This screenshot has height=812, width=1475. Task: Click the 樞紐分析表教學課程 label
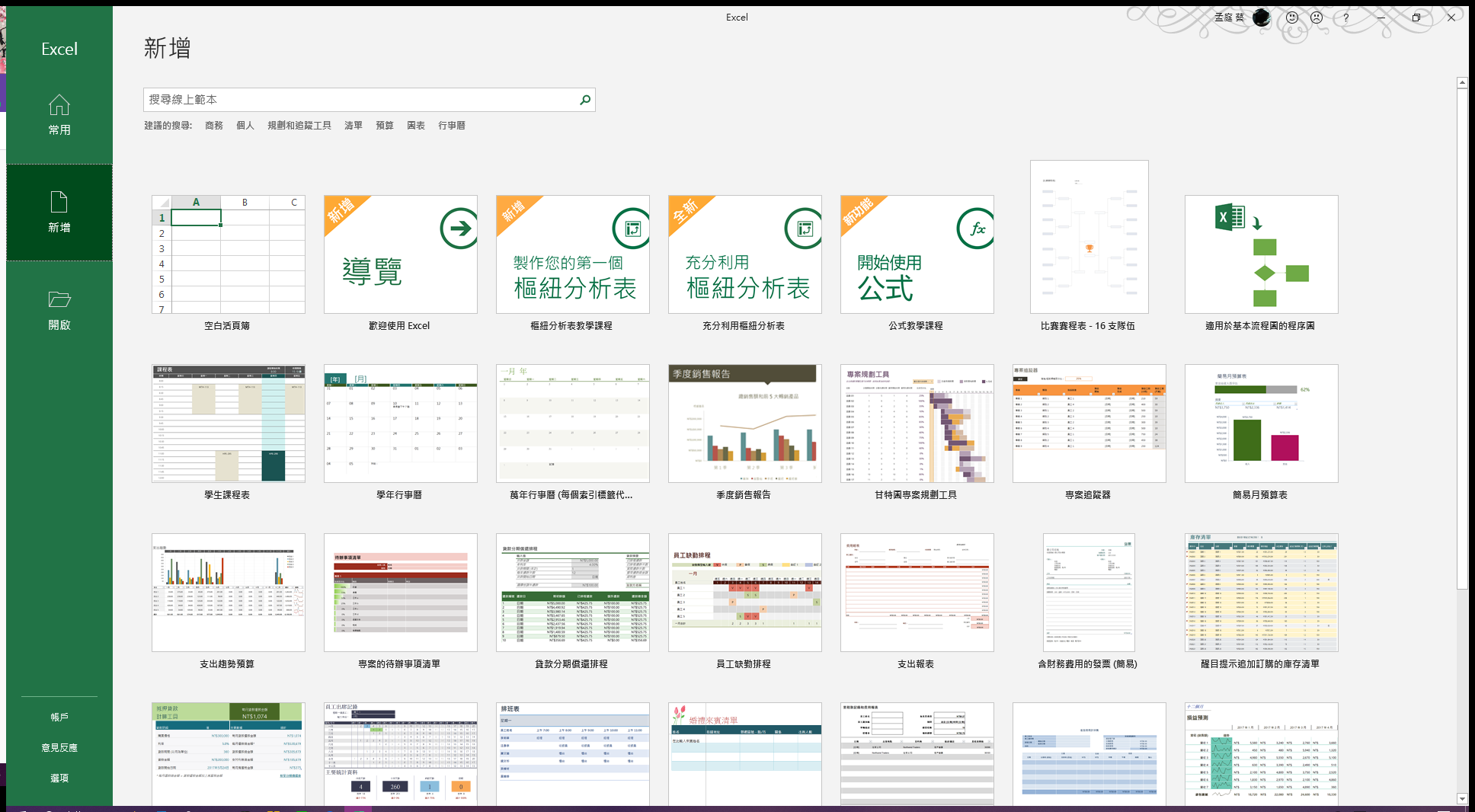coord(571,326)
